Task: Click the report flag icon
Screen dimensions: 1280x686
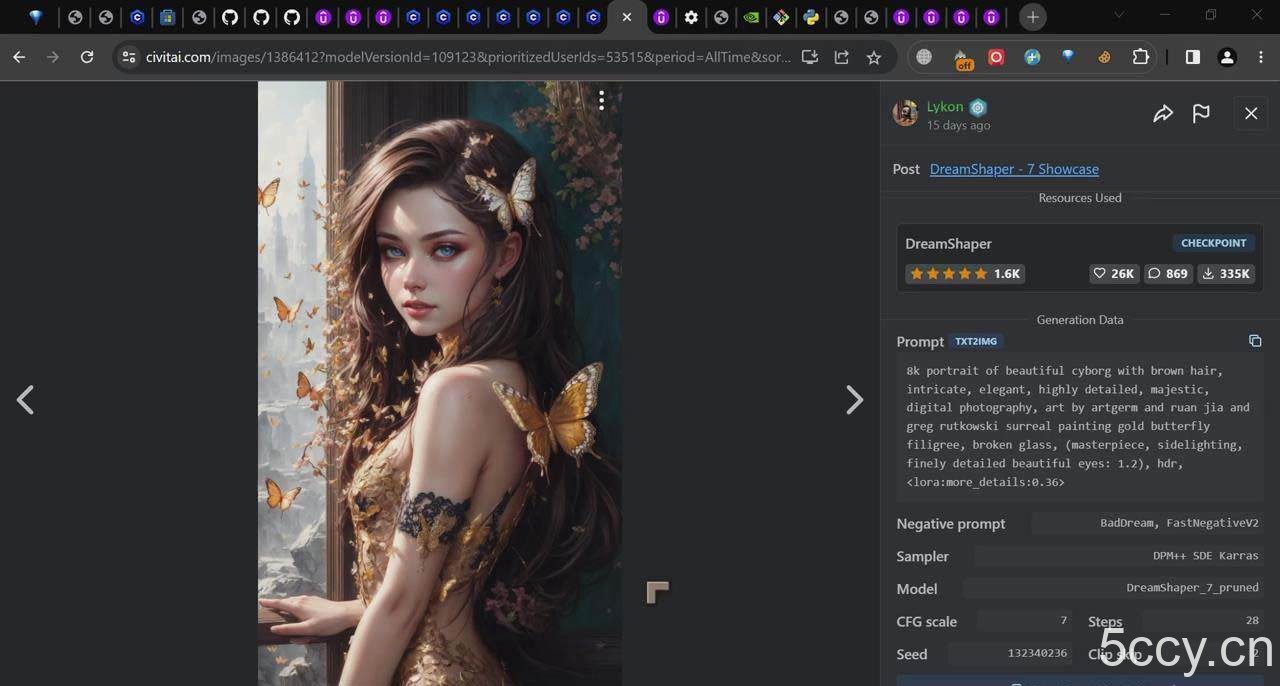Action: (1201, 114)
